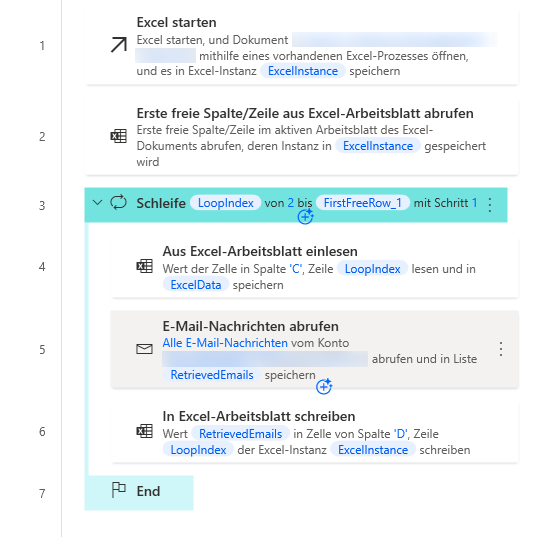This screenshot has height=537, width=536.
Task: Click the loop icon beside Schleife
Action: click(x=119, y=202)
